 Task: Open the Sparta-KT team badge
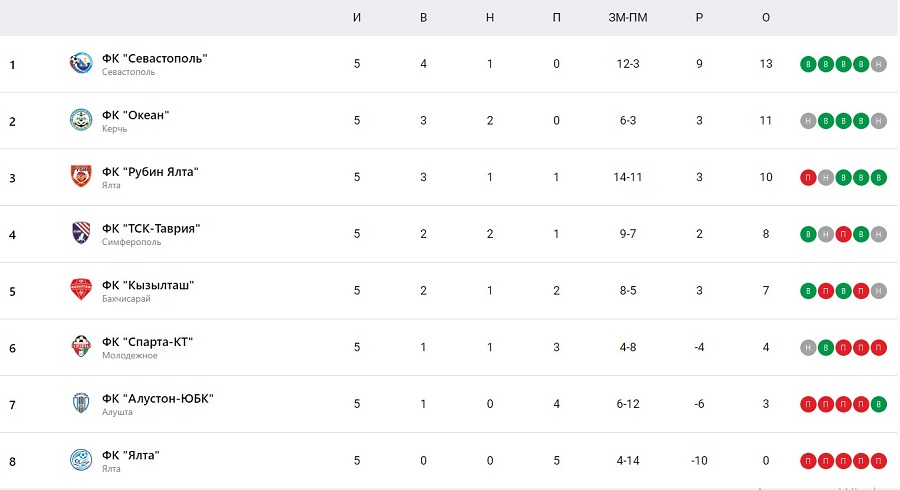tap(81, 347)
